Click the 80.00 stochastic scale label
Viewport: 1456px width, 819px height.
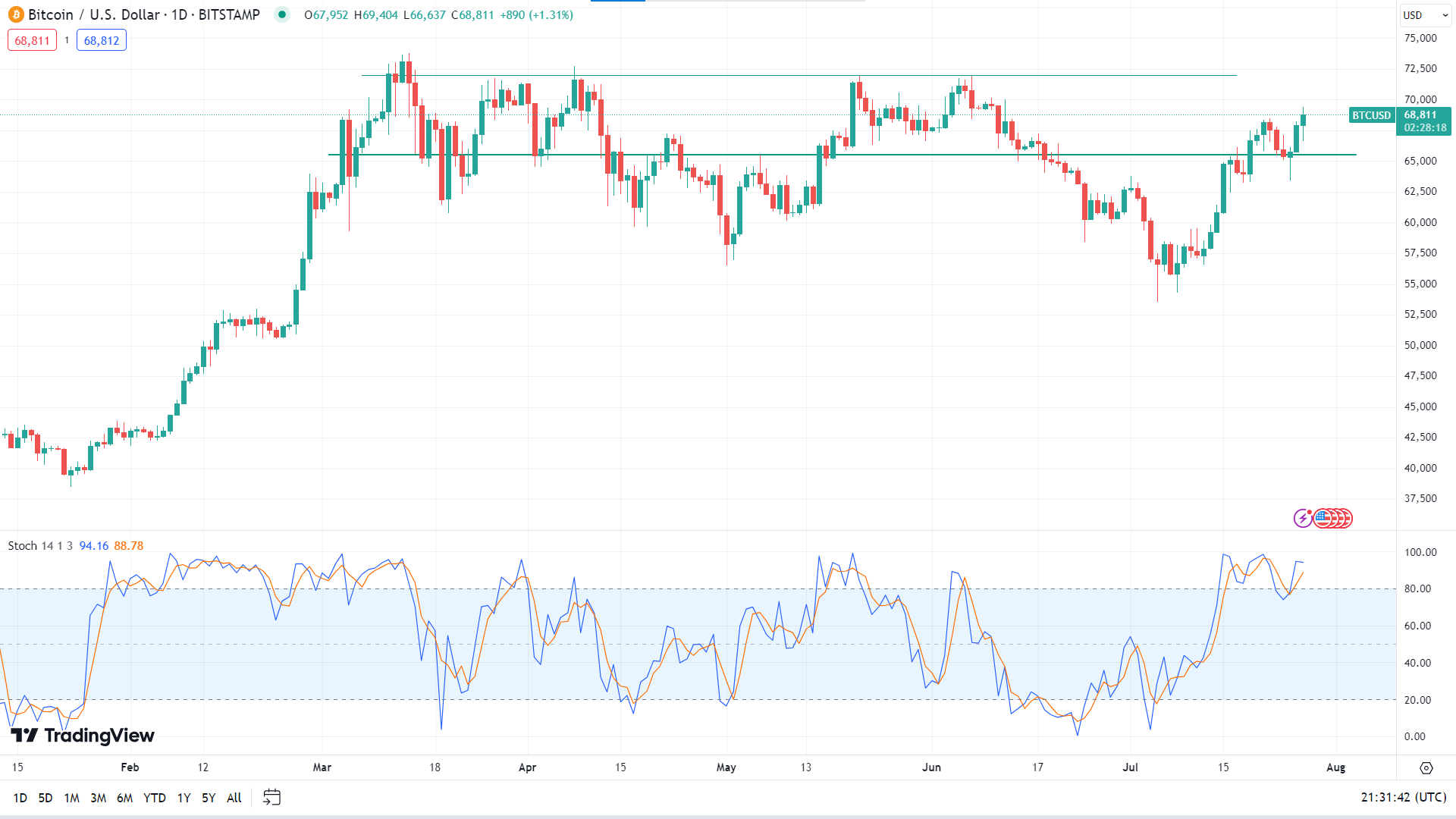pos(1417,588)
